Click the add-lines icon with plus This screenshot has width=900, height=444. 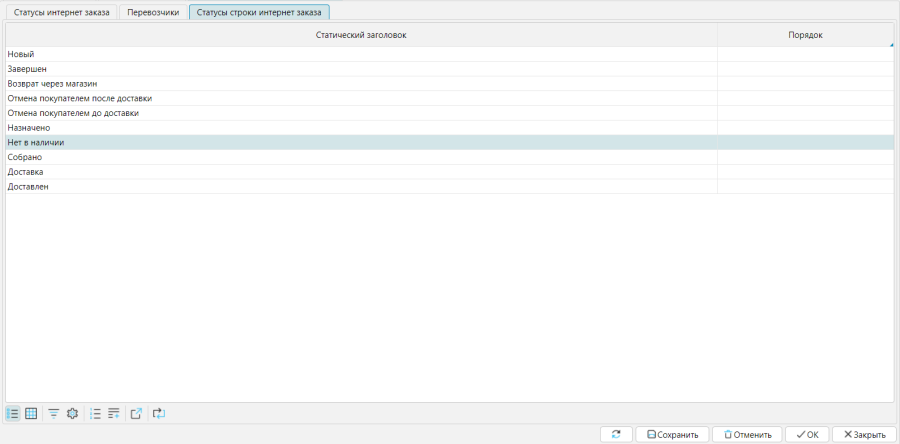(x=114, y=413)
